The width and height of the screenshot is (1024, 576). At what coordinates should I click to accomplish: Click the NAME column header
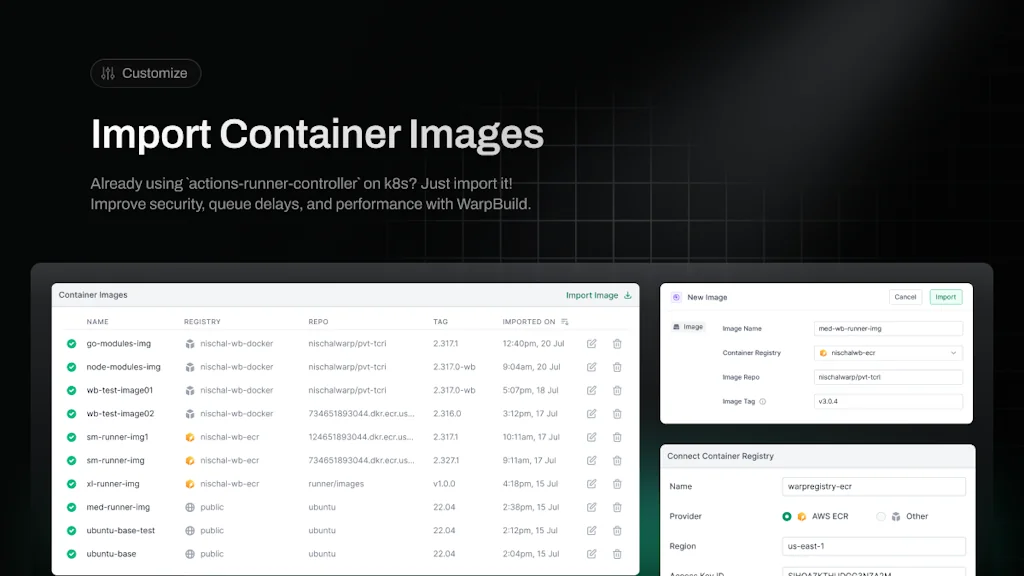pos(97,322)
